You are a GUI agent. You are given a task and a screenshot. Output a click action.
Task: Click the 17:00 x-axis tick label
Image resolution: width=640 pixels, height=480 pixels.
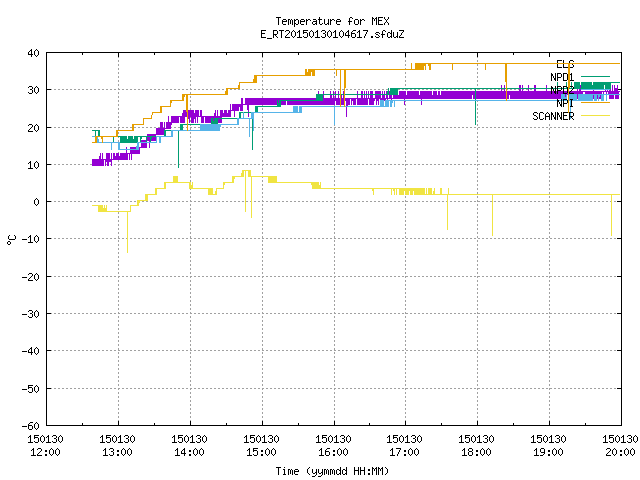pyautogui.click(x=404, y=452)
